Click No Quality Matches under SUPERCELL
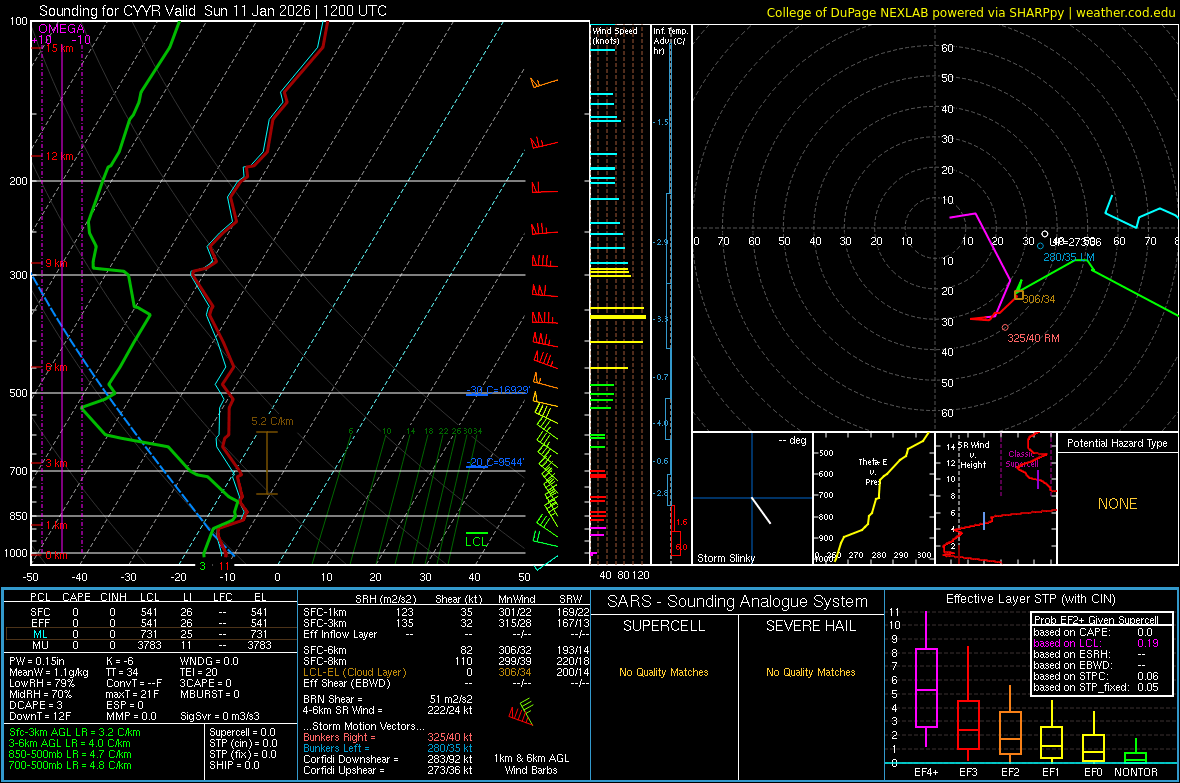1180x783 pixels. pyautogui.click(x=664, y=672)
